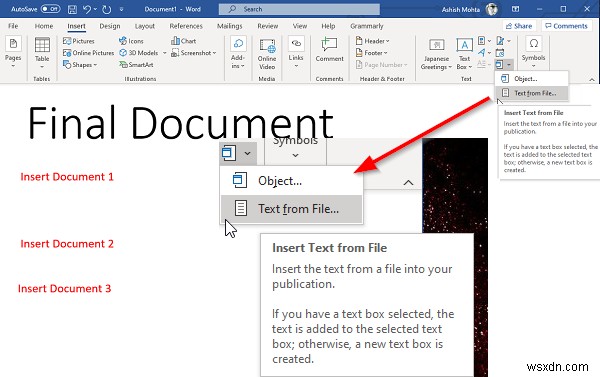Click the Ashish Mohta profile picture
This screenshot has width=600, height=377.
pos(492,9)
